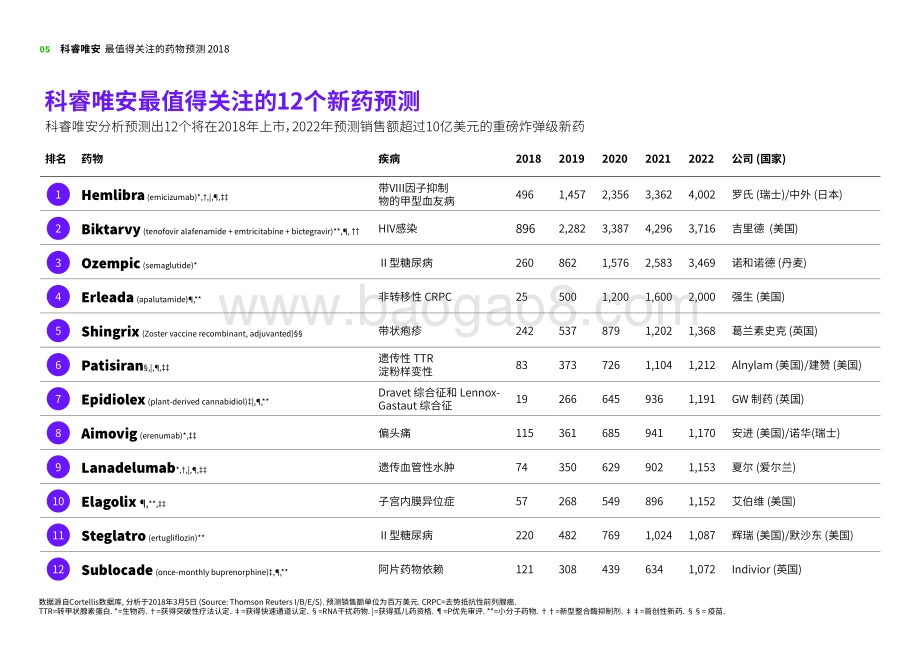Click the purple rank 5 circle

pyautogui.click(x=58, y=331)
